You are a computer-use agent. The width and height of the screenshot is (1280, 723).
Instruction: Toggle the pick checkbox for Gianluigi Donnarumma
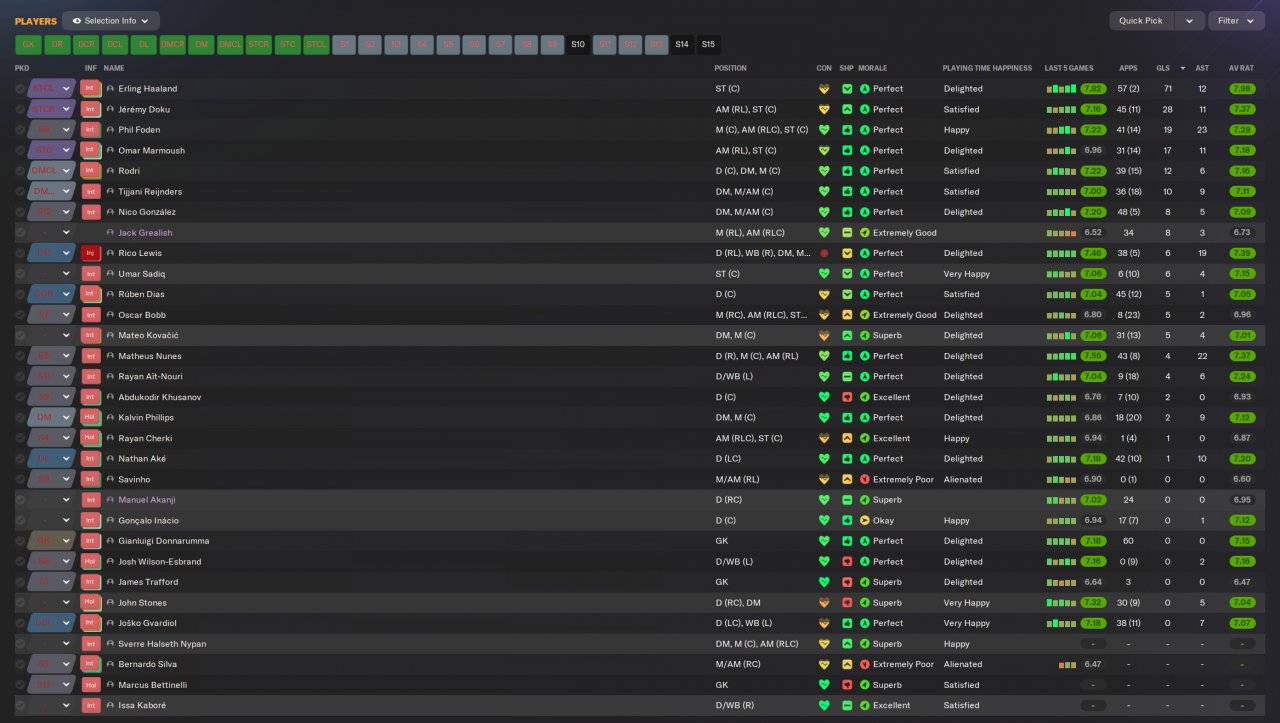(x=20, y=541)
